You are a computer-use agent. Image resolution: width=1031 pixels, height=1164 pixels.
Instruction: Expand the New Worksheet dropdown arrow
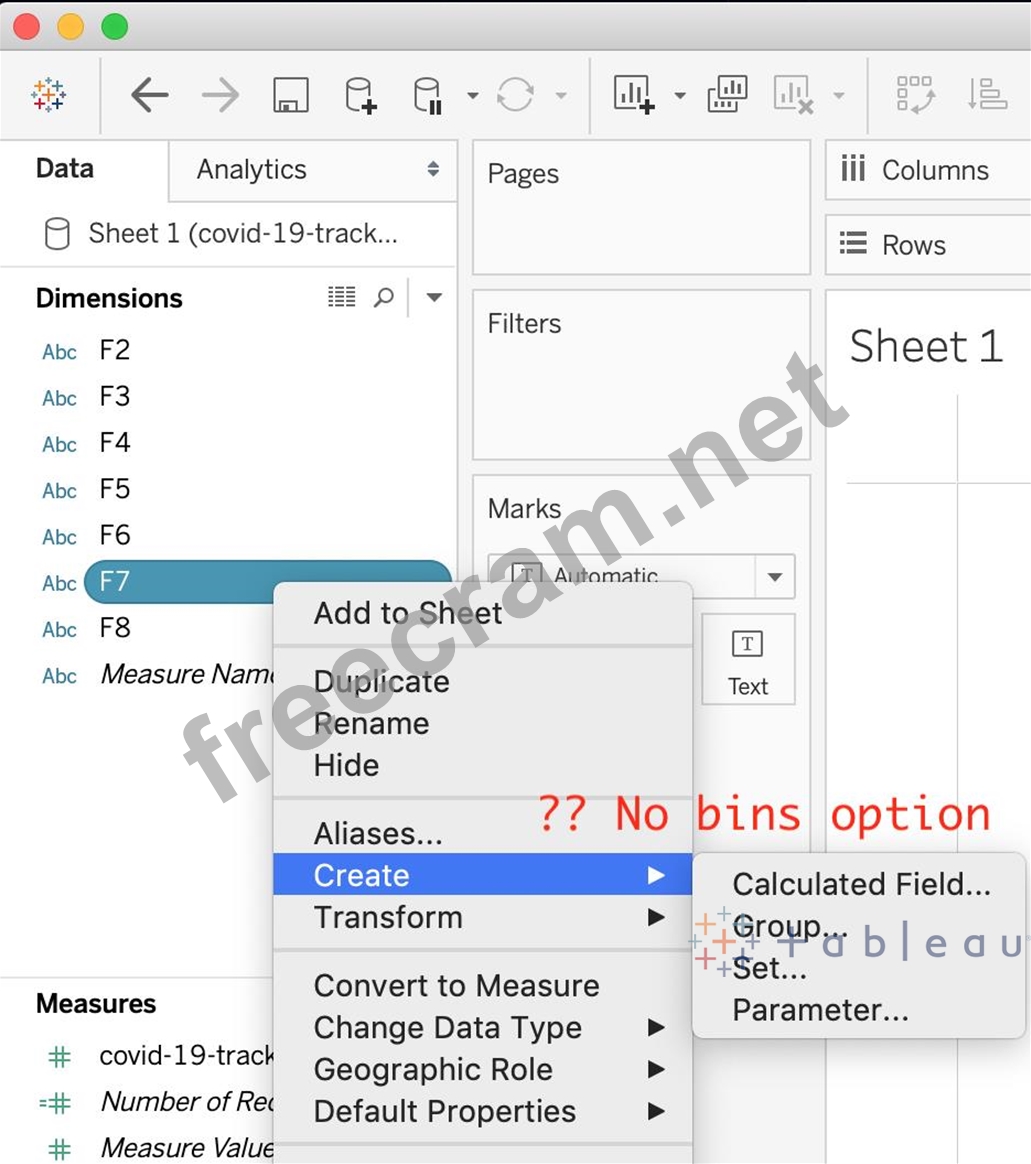(680, 96)
